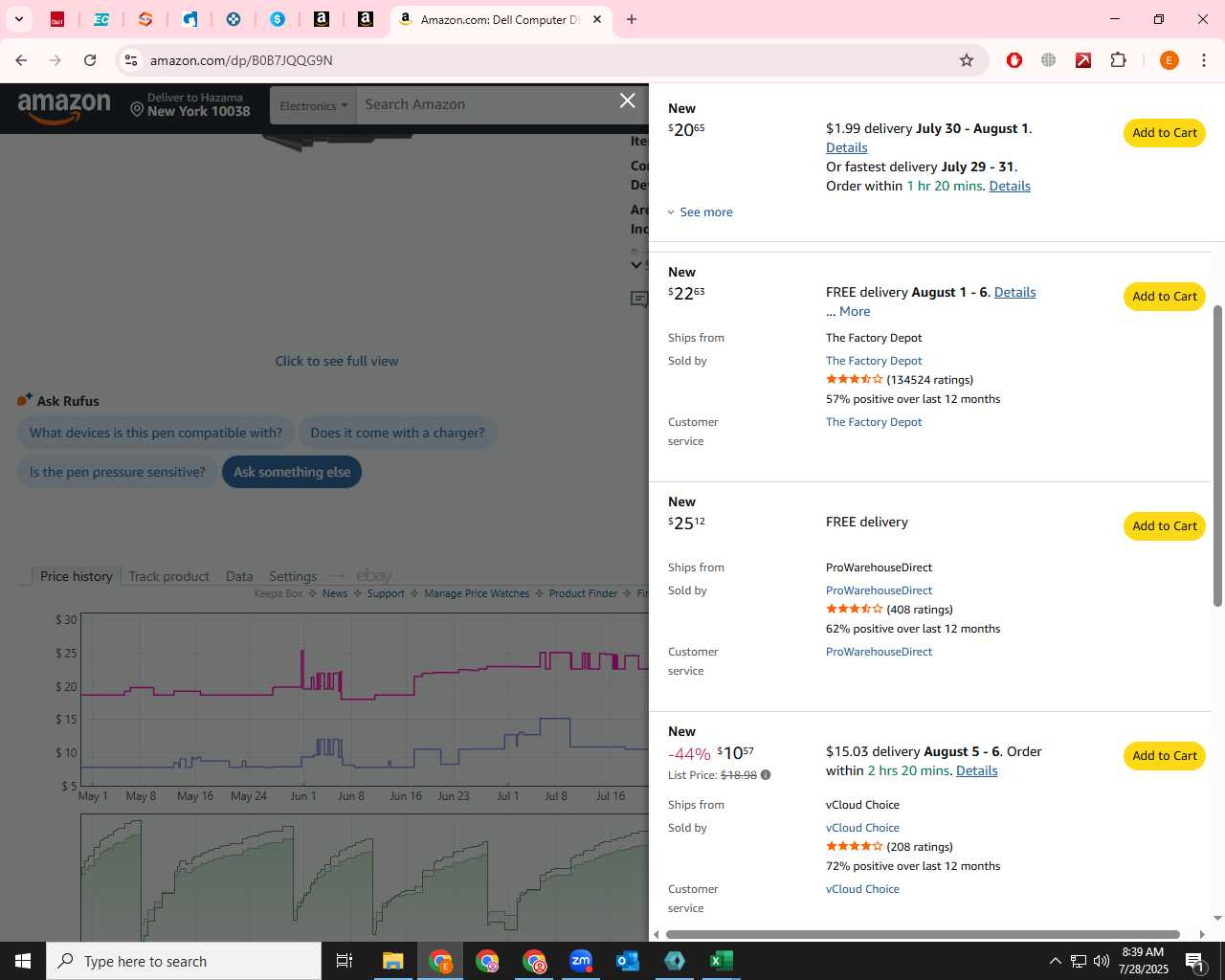Image resolution: width=1225 pixels, height=980 pixels.
Task: Open Details for $1.99 delivery
Action: tap(847, 147)
